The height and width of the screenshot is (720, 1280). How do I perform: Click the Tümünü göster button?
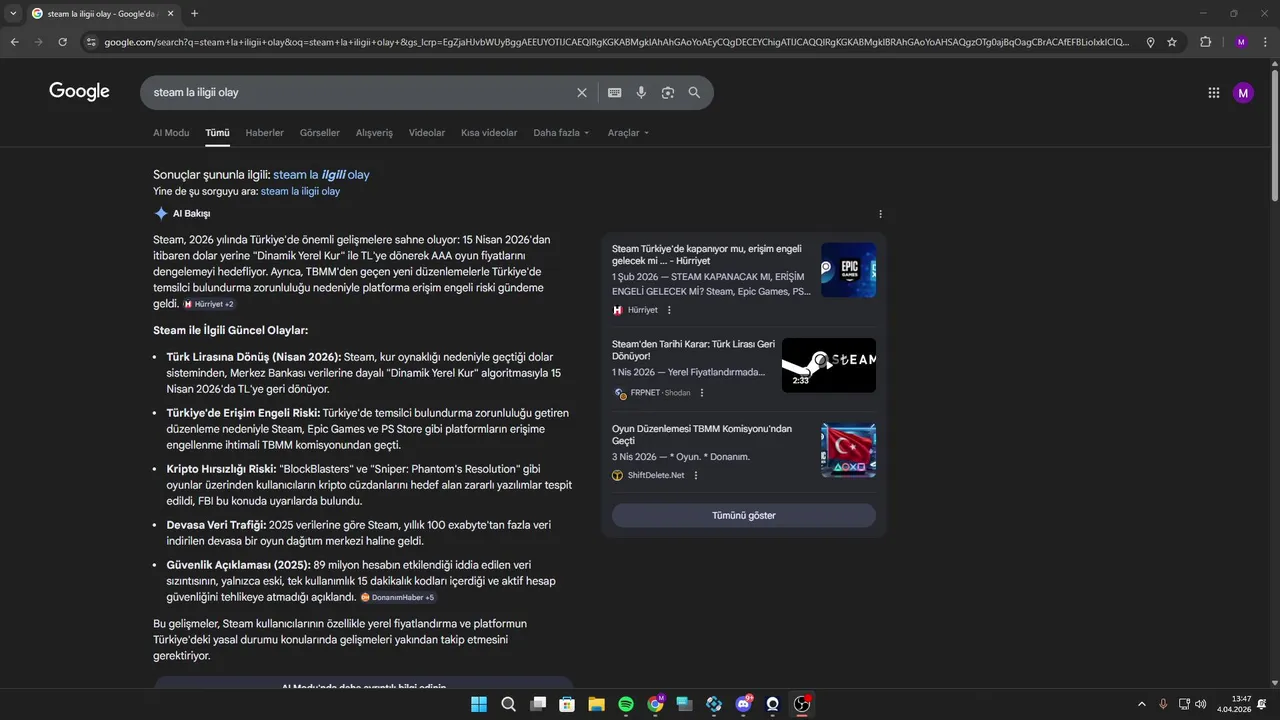click(744, 516)
